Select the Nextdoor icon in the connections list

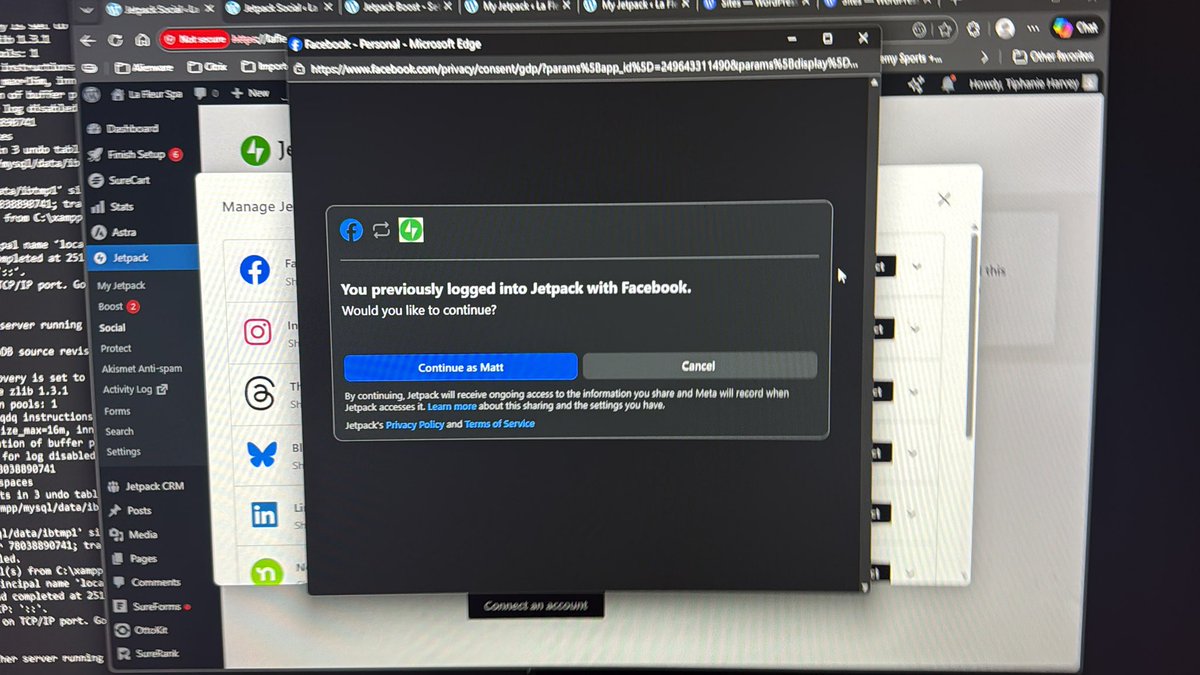[267, 573]
